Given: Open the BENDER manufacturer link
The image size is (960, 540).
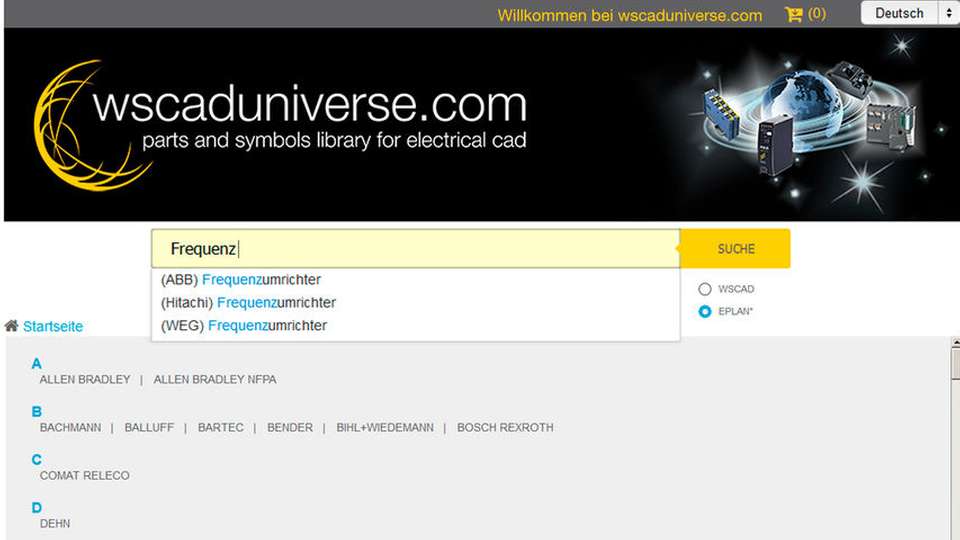Looking at the screenshot, I should pos(290,427).
